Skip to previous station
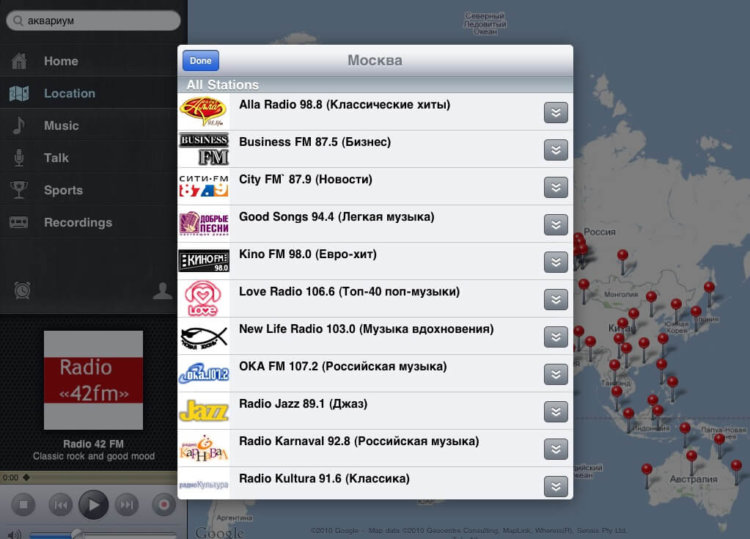 click(x=60, y=505)
